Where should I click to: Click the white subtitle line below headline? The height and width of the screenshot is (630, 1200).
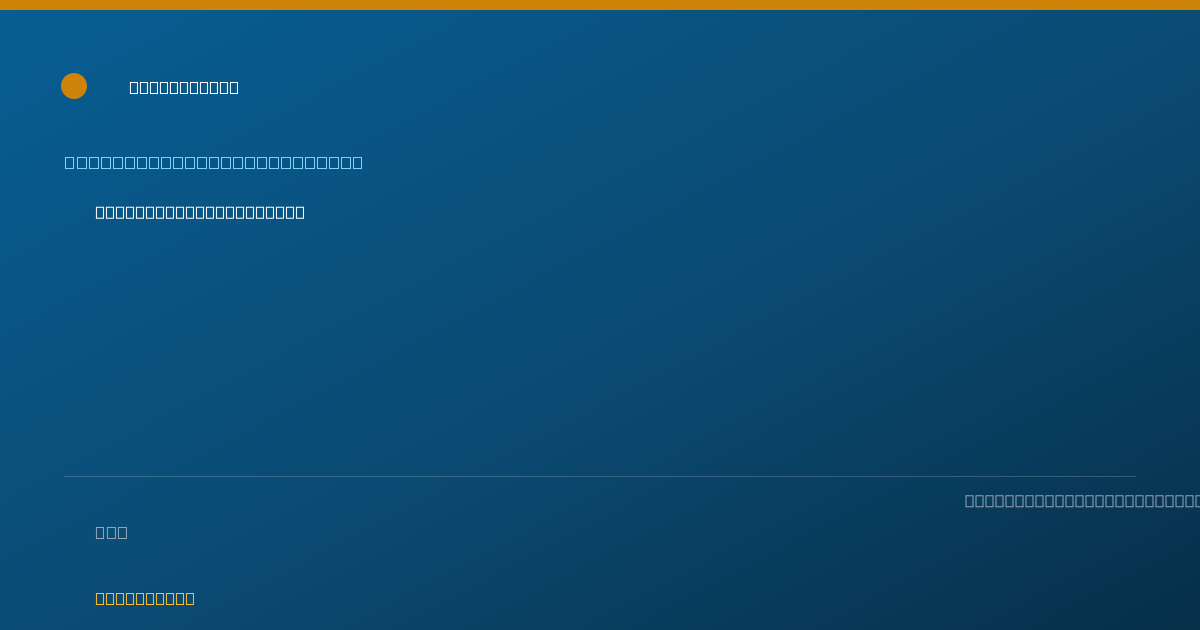200,212
